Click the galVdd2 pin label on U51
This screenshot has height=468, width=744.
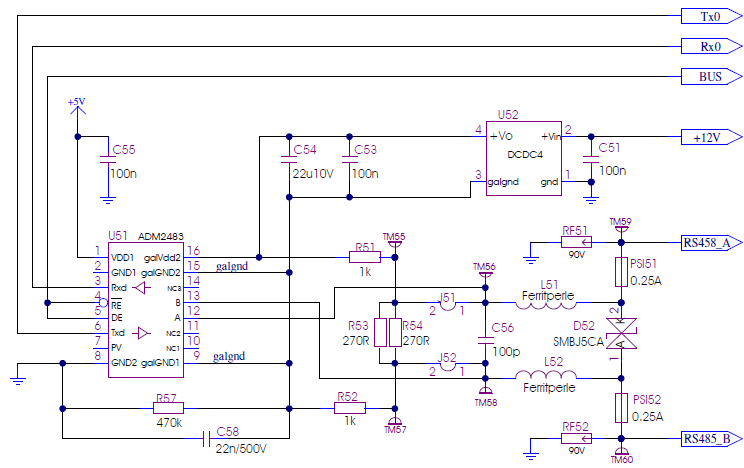pyautogui.click(x=162, y=258)
